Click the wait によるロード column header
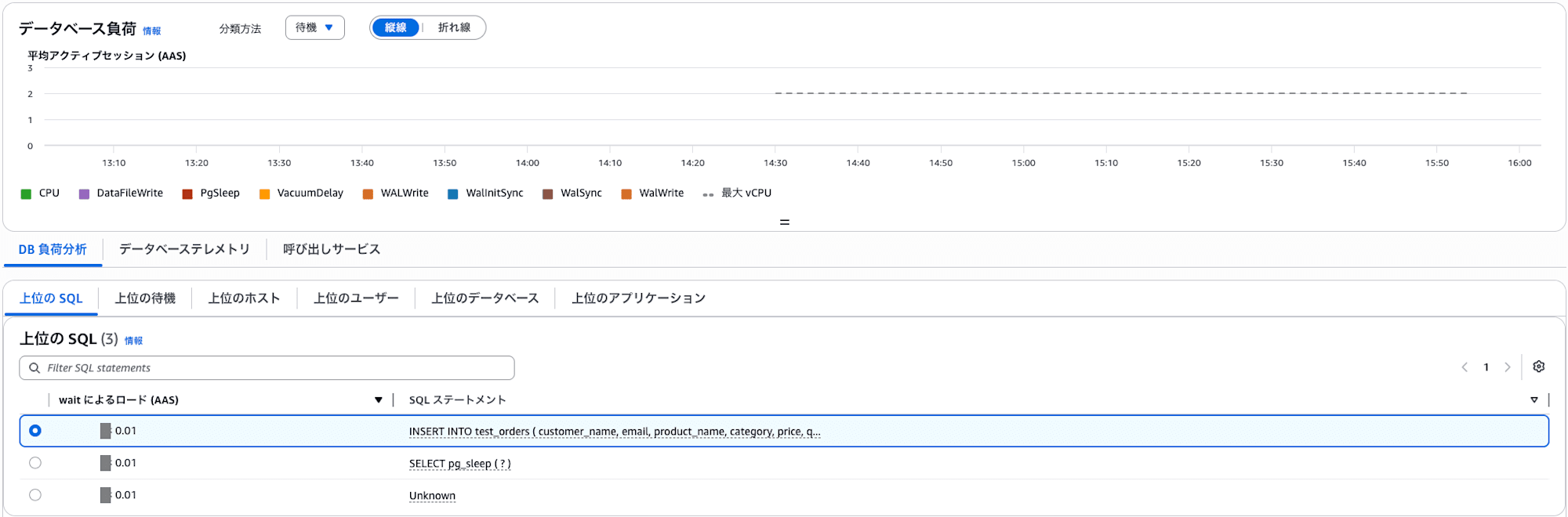Screen dimensions: 1568x517 point(118,400)
